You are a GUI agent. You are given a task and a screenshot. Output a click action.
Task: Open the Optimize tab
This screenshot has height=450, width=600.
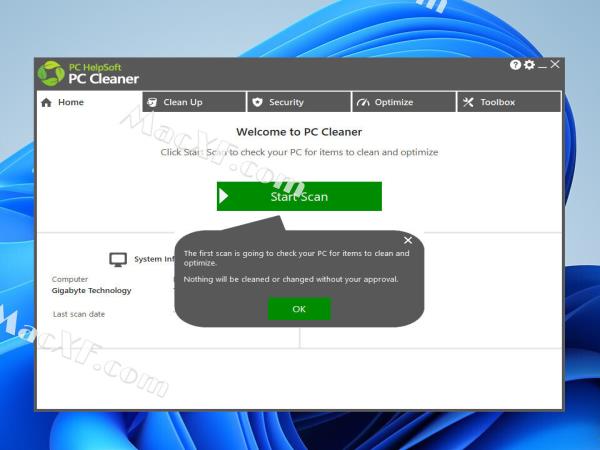(x=404, y=102)
